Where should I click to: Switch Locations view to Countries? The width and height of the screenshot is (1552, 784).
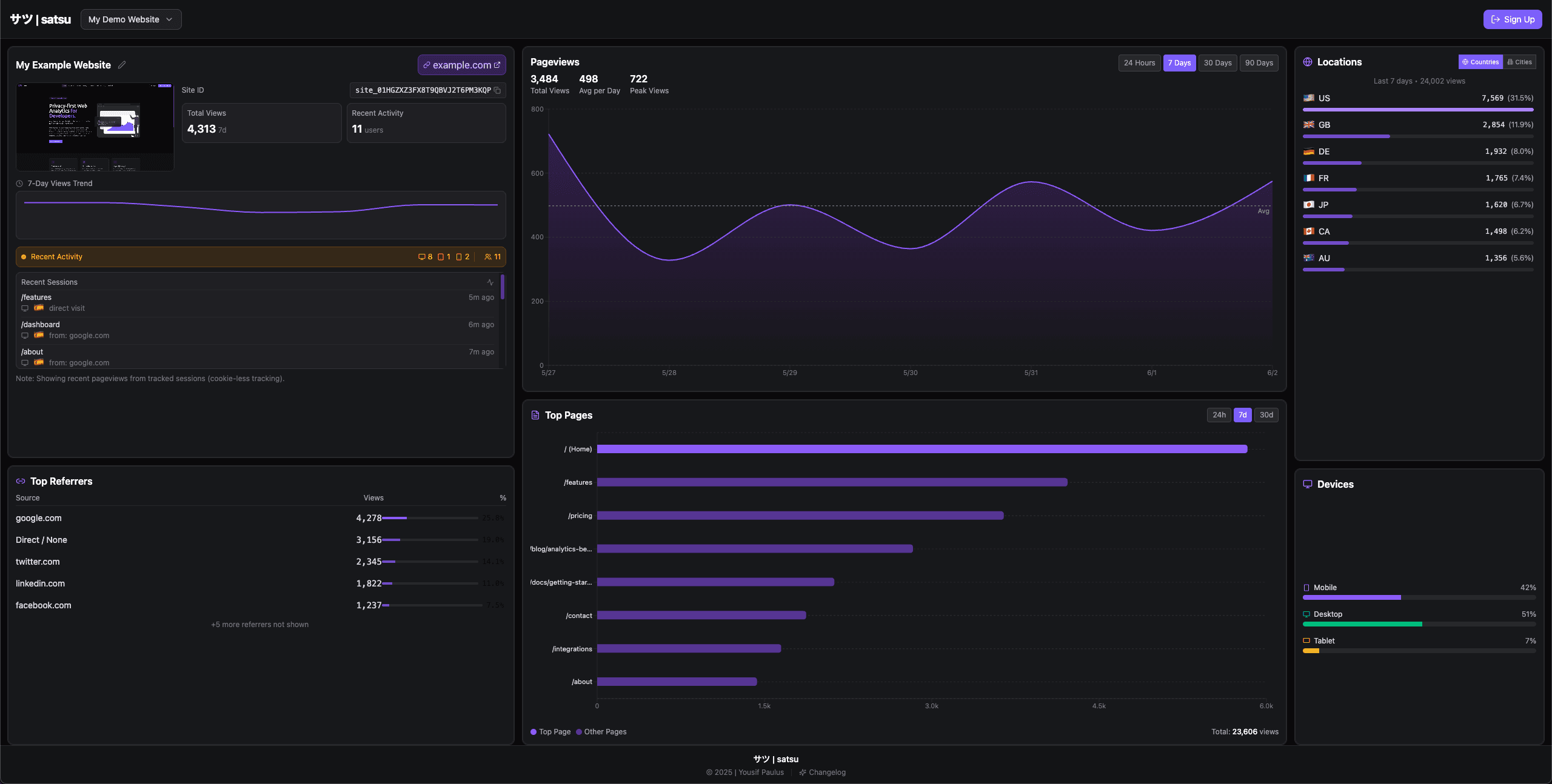pyautogui.click(x=1480, y=62)
